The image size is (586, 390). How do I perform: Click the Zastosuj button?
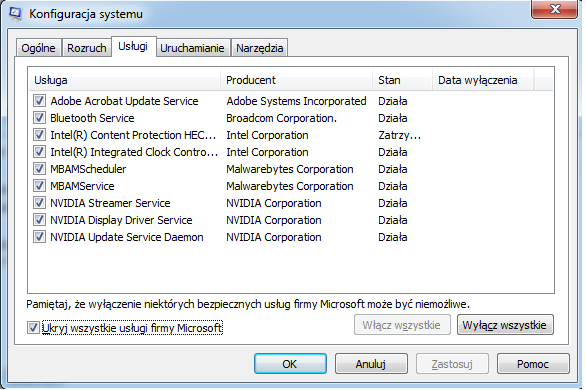pyautogui.click(x=452, y=364)
